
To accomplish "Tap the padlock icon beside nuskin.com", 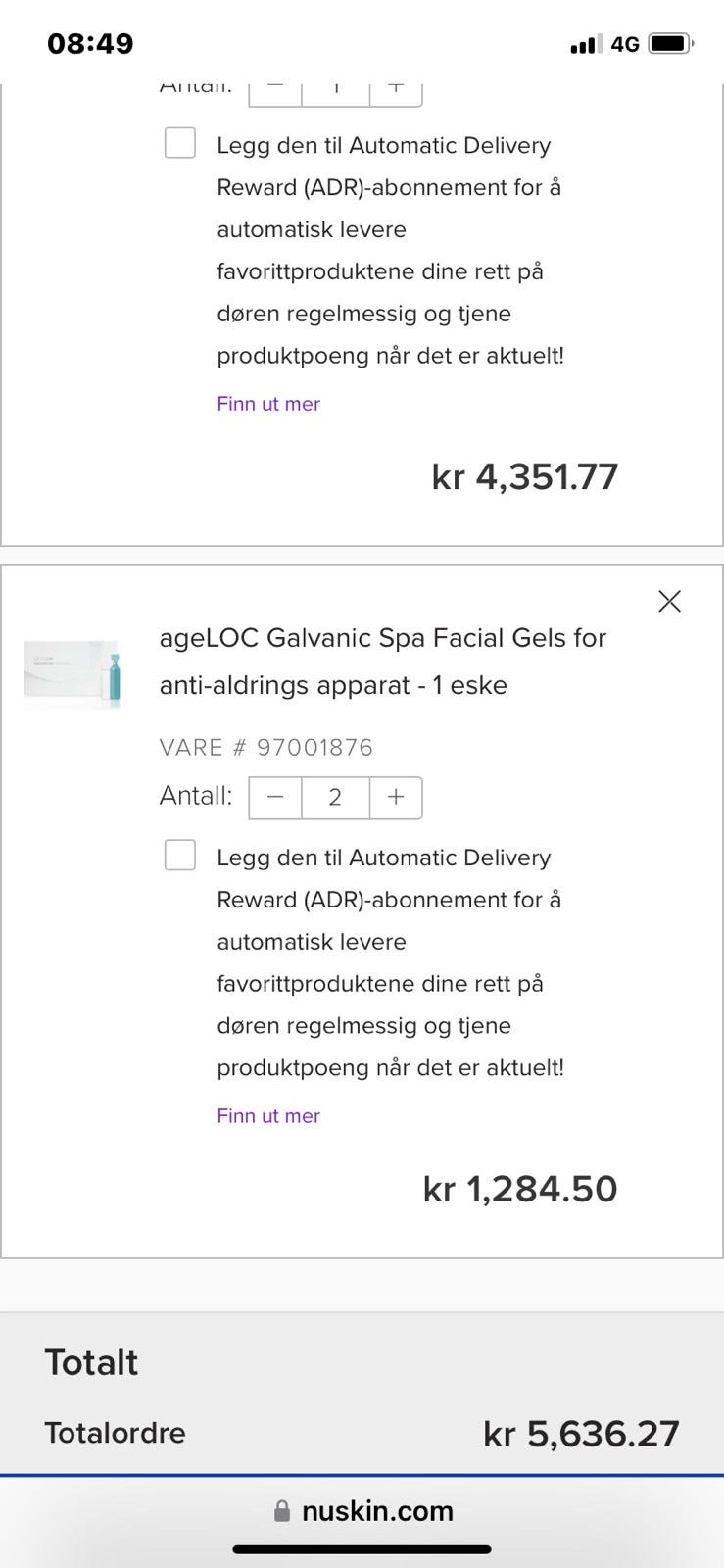I will click(x=282, y=1511).
